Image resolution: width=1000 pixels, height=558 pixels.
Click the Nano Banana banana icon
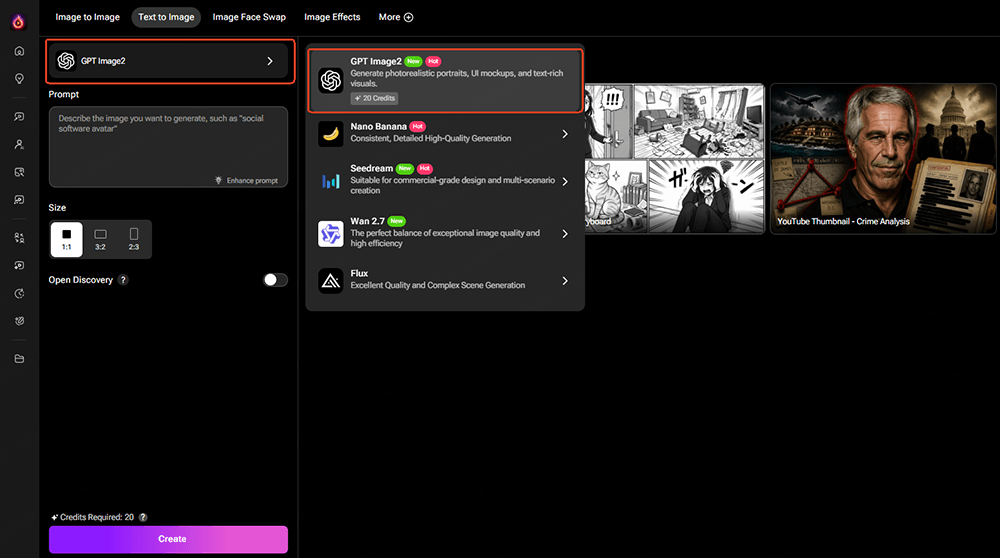click(x=330, y=134)
